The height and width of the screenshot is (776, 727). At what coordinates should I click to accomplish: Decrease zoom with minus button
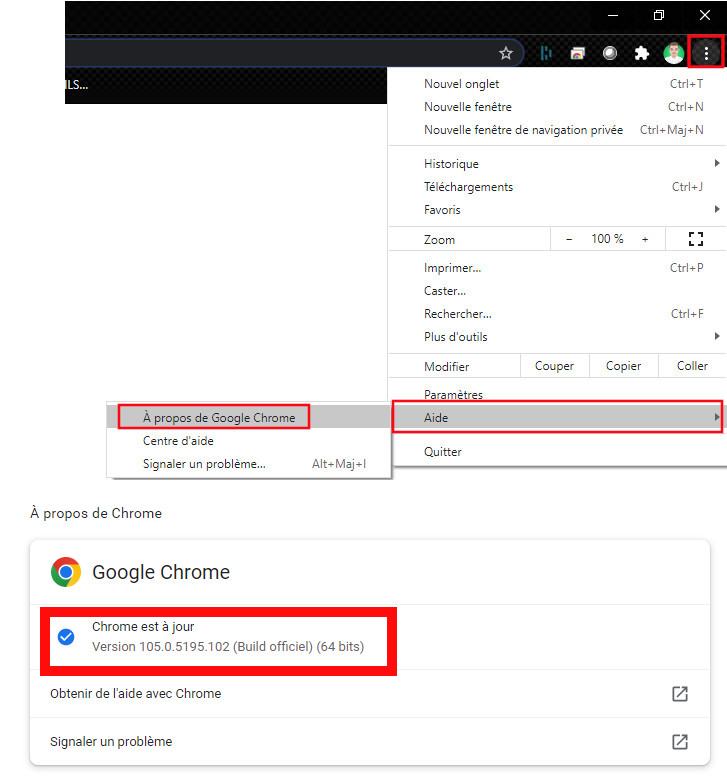click(569, 240)
